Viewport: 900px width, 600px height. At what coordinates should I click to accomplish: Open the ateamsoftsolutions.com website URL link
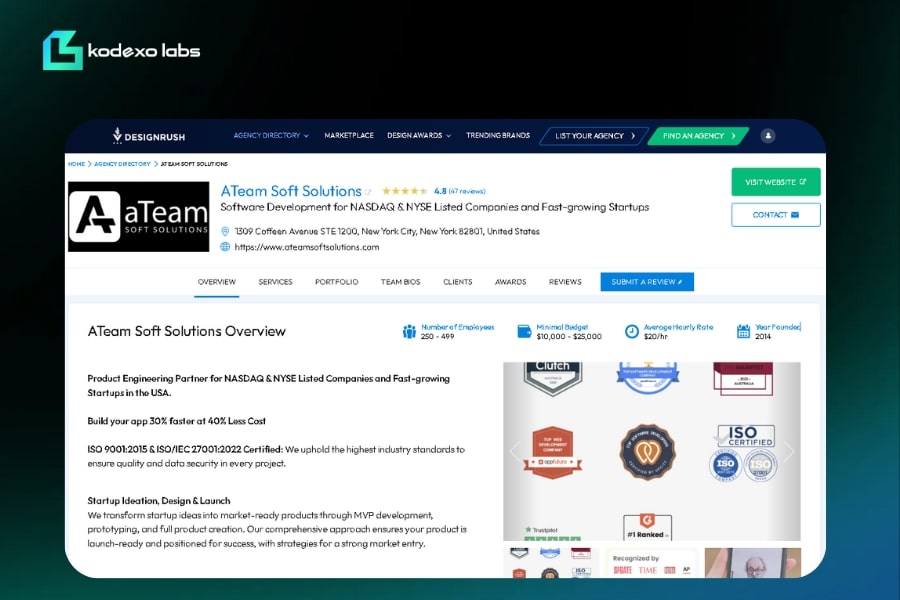click(x=307, y=247)
